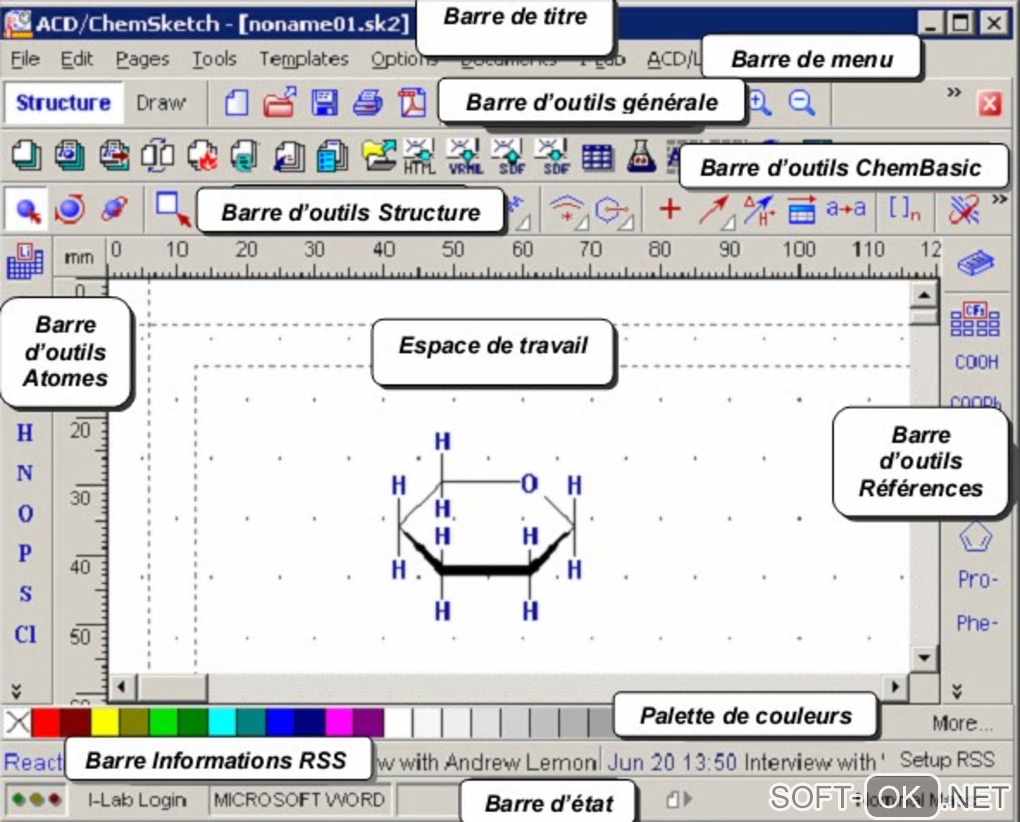Click vertical scrollbar up arrow
The height and width of the screenshot is (822, 1020).
point(924,295)
